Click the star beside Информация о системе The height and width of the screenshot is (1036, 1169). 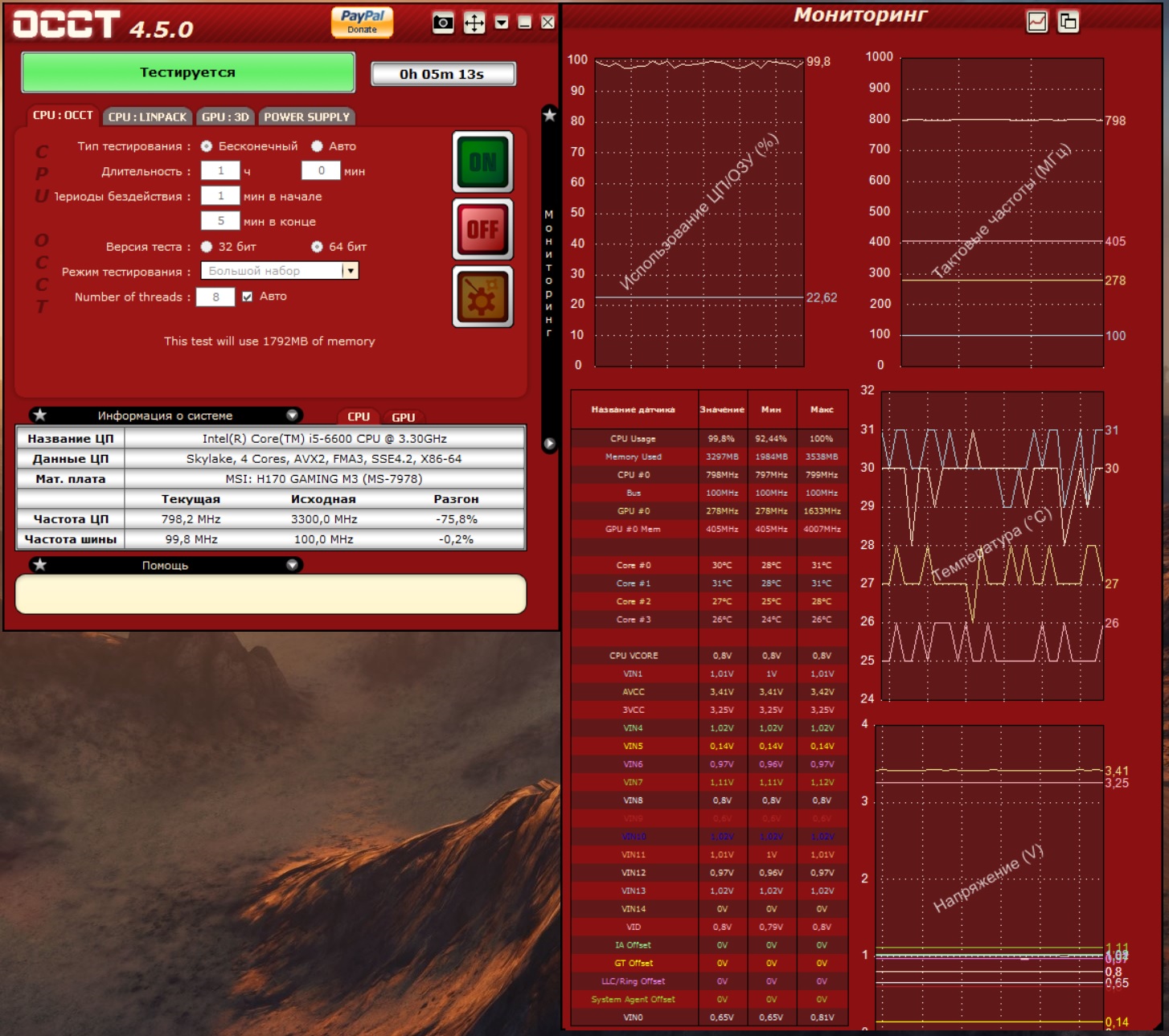click(x=40, y=416)
